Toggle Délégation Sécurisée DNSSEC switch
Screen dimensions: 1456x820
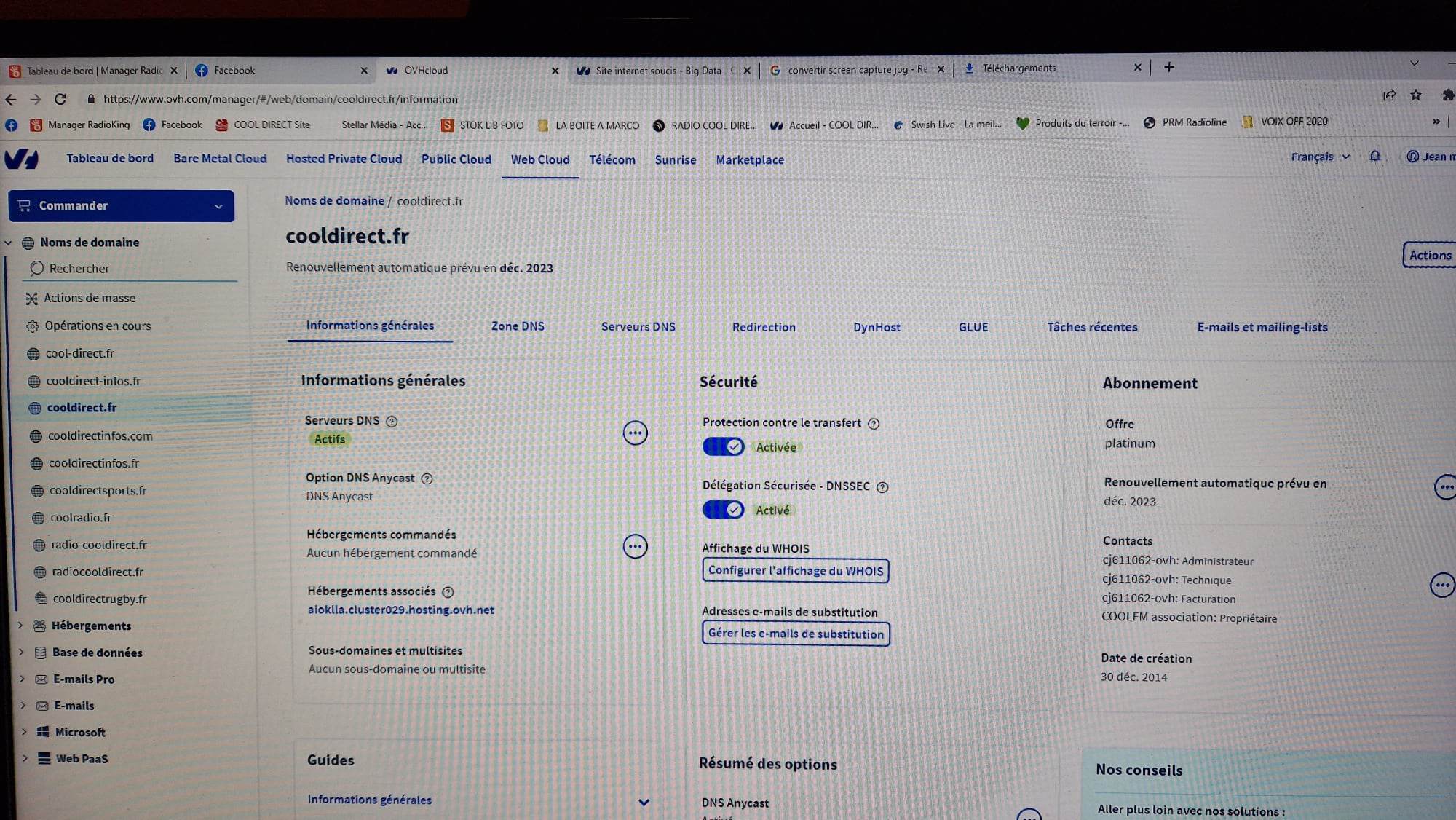[723, 510]
